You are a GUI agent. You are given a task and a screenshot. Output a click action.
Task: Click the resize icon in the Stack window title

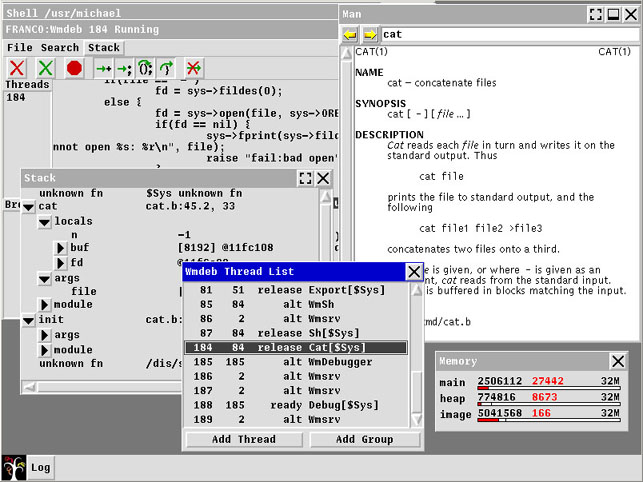(305, 178)
